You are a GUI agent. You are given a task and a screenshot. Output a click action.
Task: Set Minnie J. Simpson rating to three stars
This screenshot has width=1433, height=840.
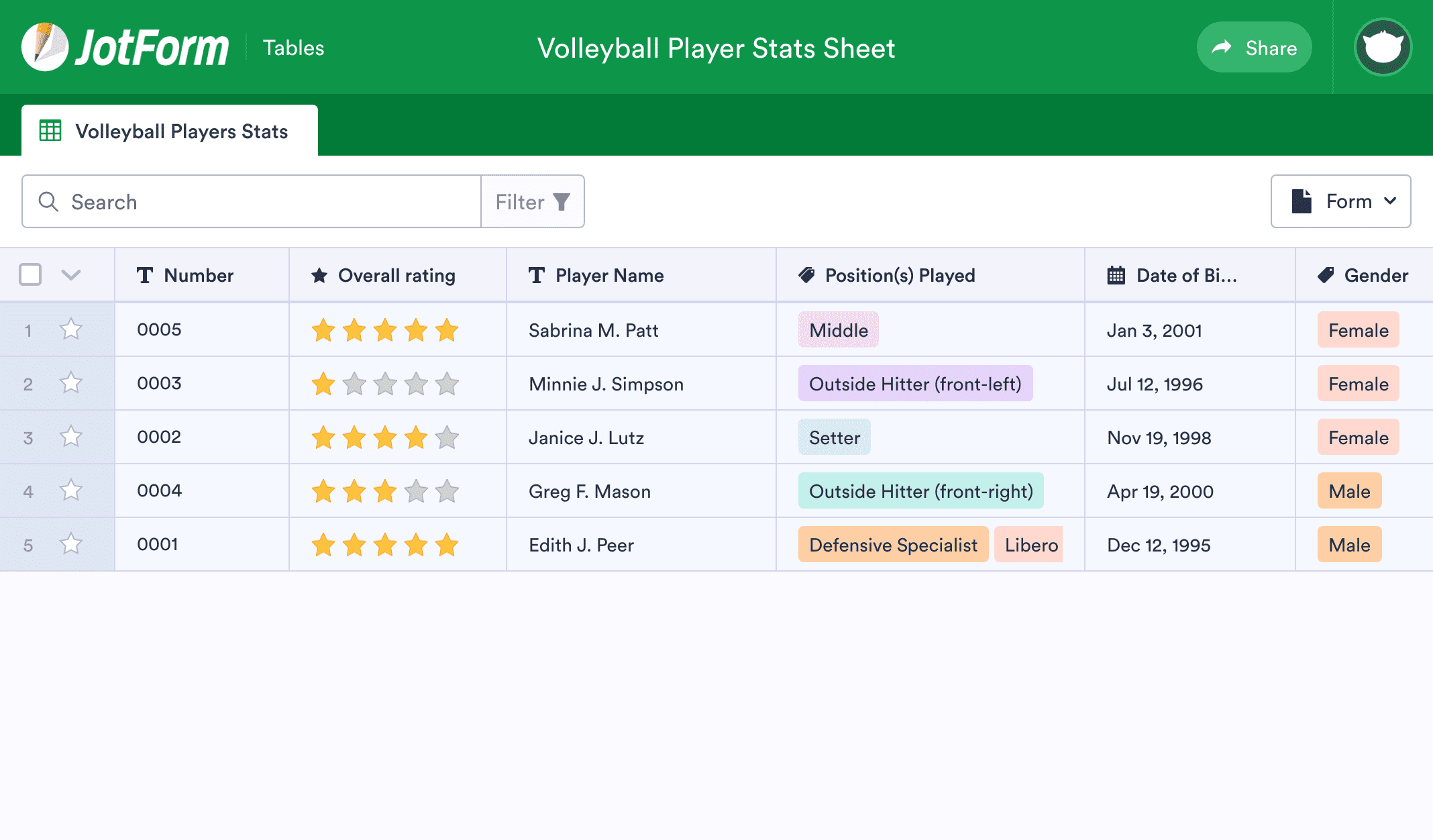click(x=385, y=383)
